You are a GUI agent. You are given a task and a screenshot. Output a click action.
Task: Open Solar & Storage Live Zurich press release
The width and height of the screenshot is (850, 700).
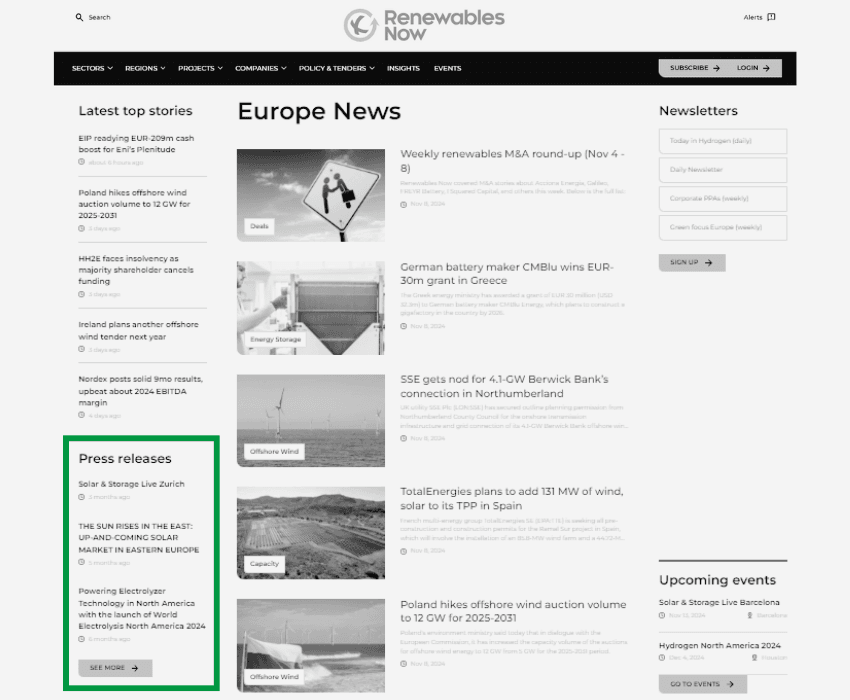point(131,484)
